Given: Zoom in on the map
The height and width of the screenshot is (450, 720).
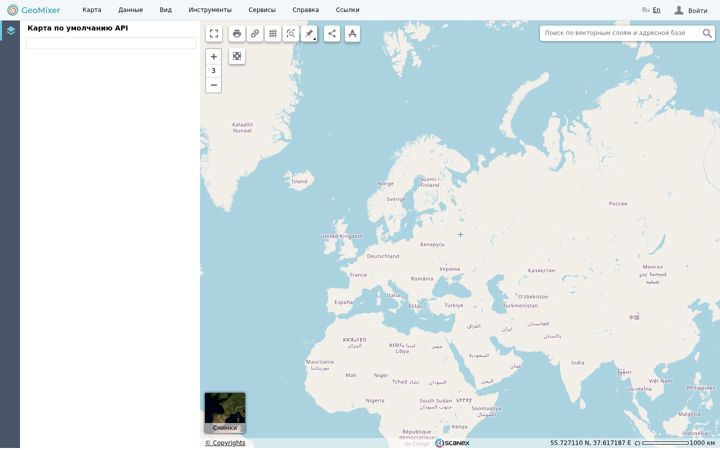Looking at the screenshot, I should tap(214, 56).
